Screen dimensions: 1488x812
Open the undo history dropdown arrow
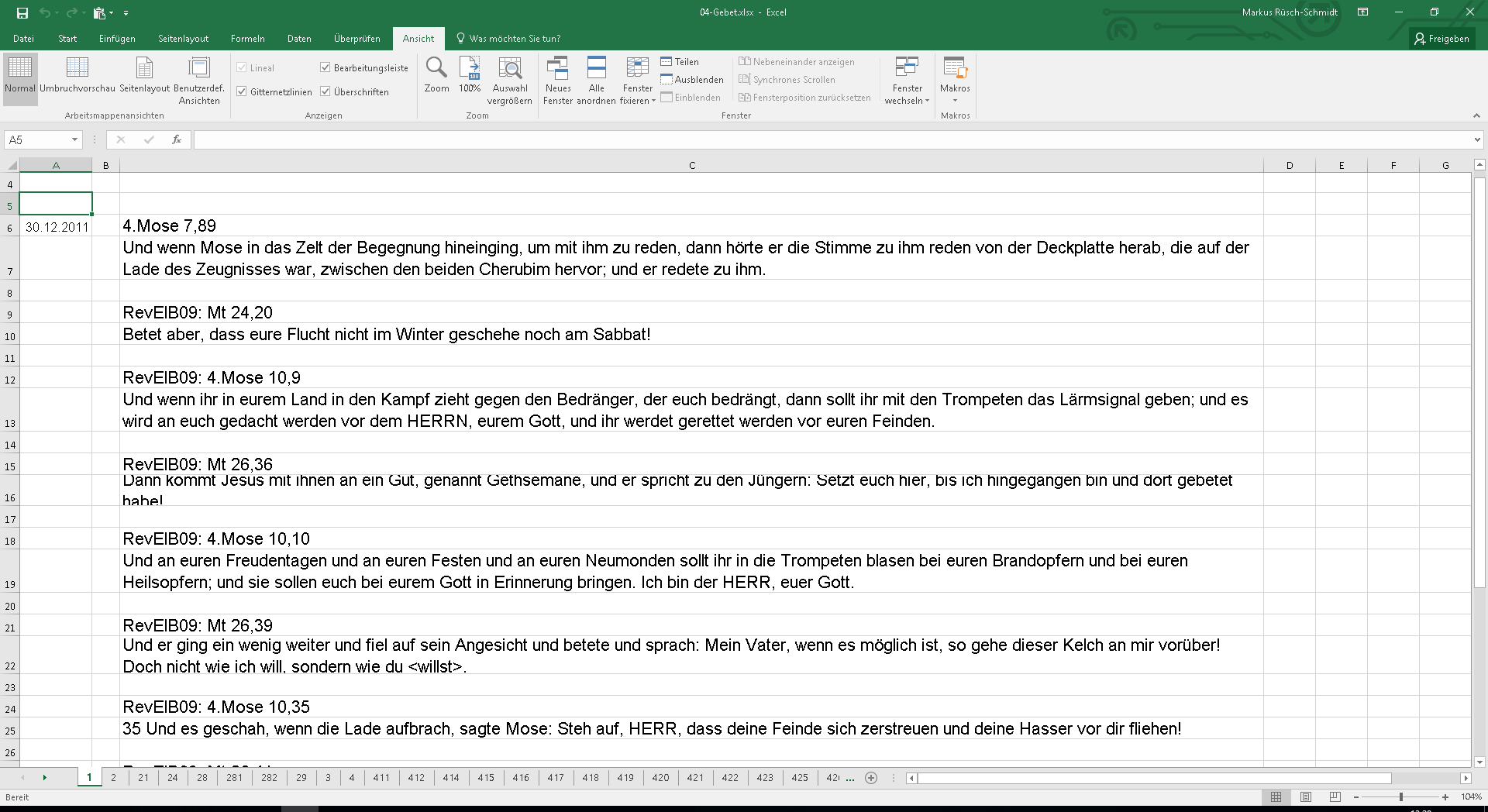coord(57,12)
